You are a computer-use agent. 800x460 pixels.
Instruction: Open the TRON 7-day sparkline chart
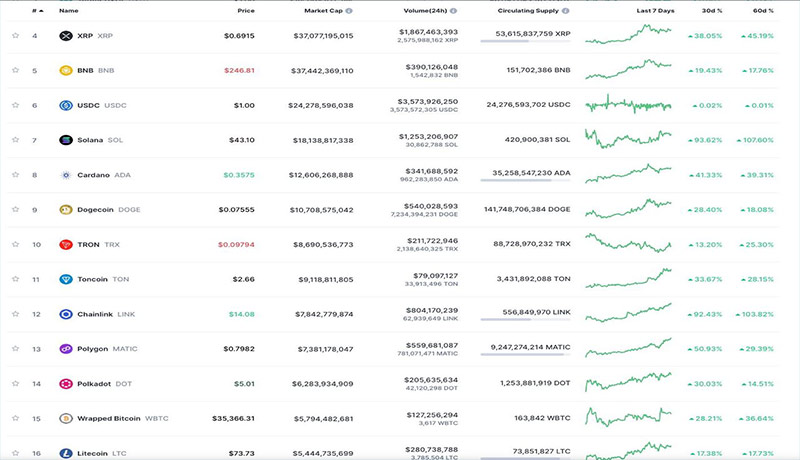(628, 243)
